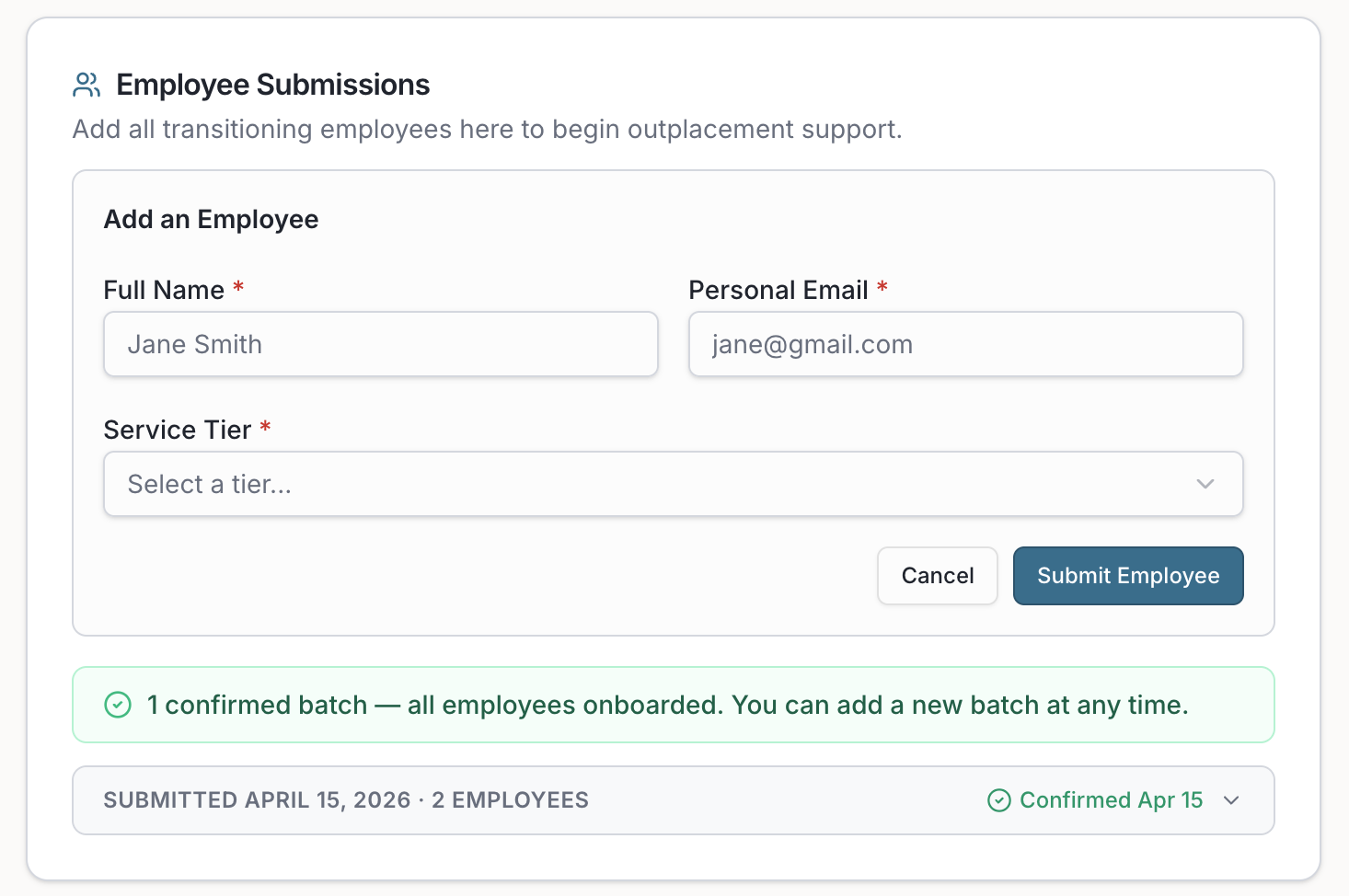This screenshot has width=1349, height=896.
Task: Click the check icon next to Confirmed Apr 15
Action: (x=998, y=800)
